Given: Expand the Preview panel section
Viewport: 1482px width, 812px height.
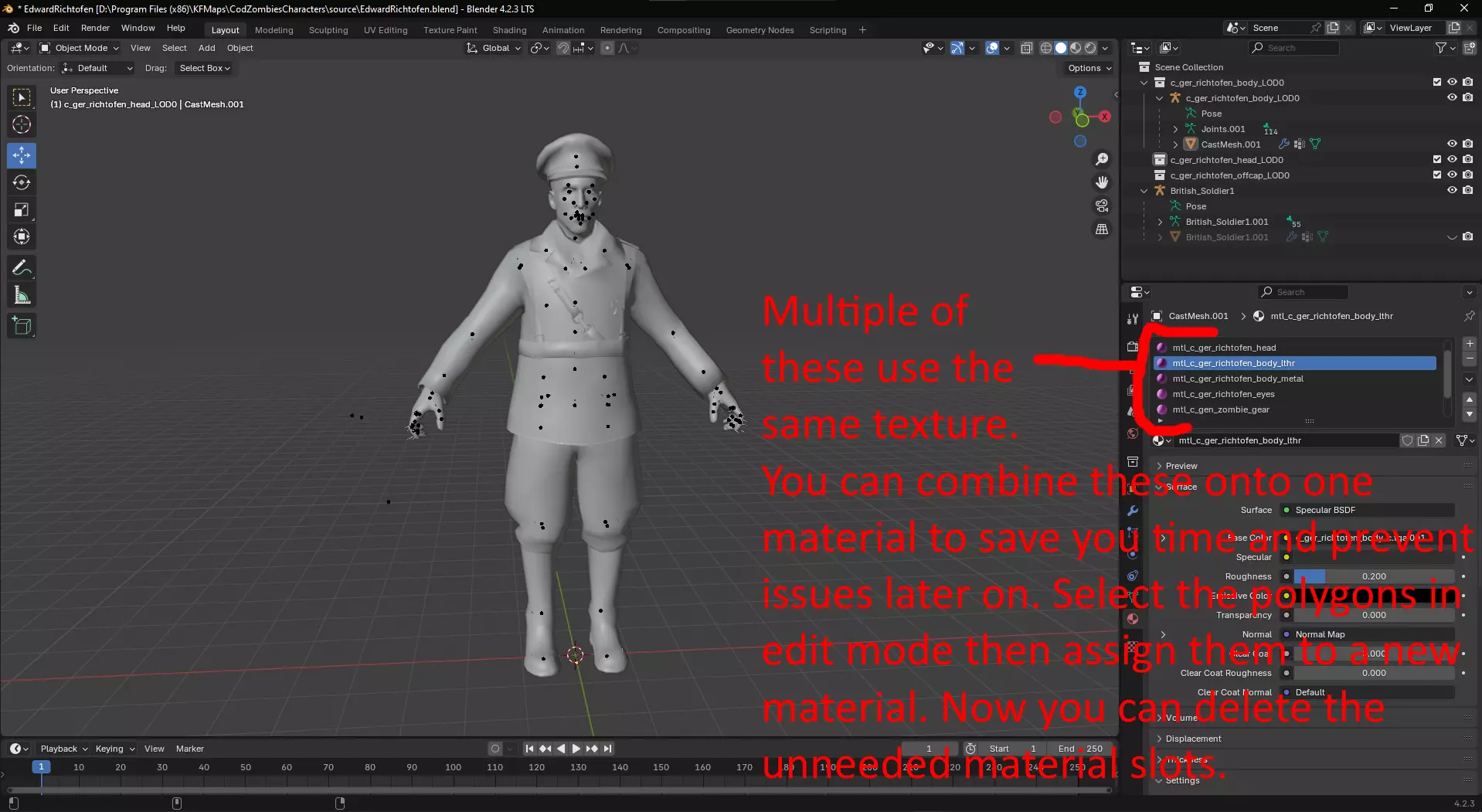Looking at the screenshot, I should (1181, 466).
